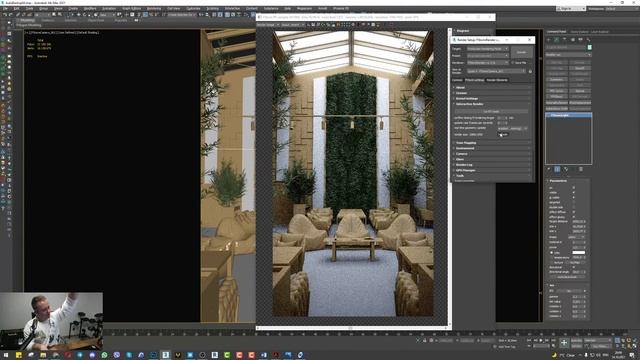The height and width of the screenshot is (360, 640).
Task: Click the white light color swatch in Parameters
Action: coord(579,253)
